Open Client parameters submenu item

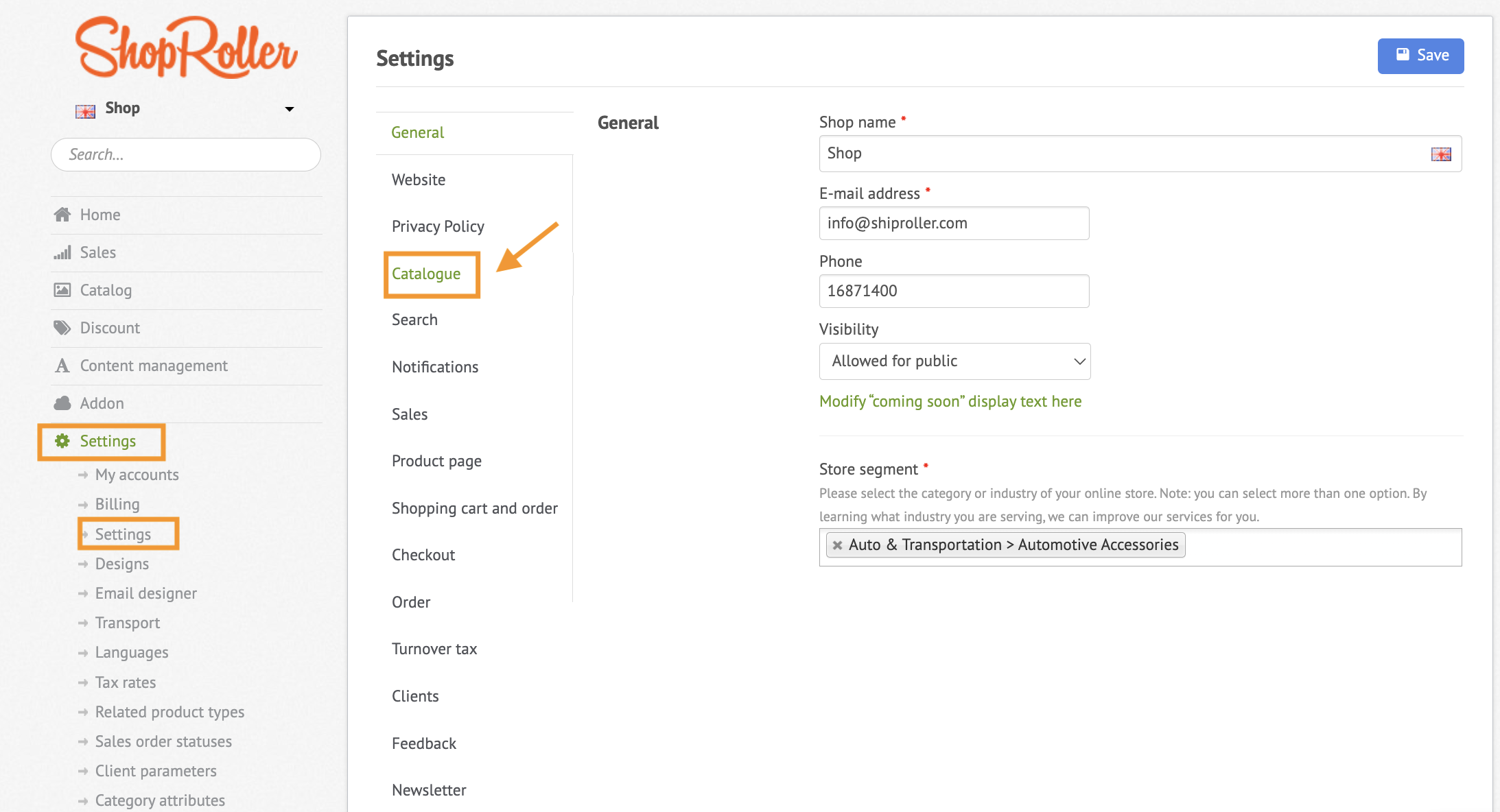click(156, 771)
